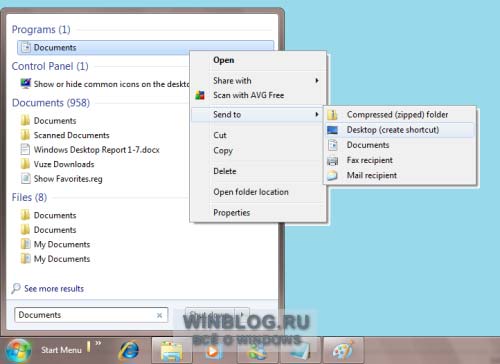The image size is (500, 364).
Task: Click the AVG icon in the context menu
Action: (200, 95)
